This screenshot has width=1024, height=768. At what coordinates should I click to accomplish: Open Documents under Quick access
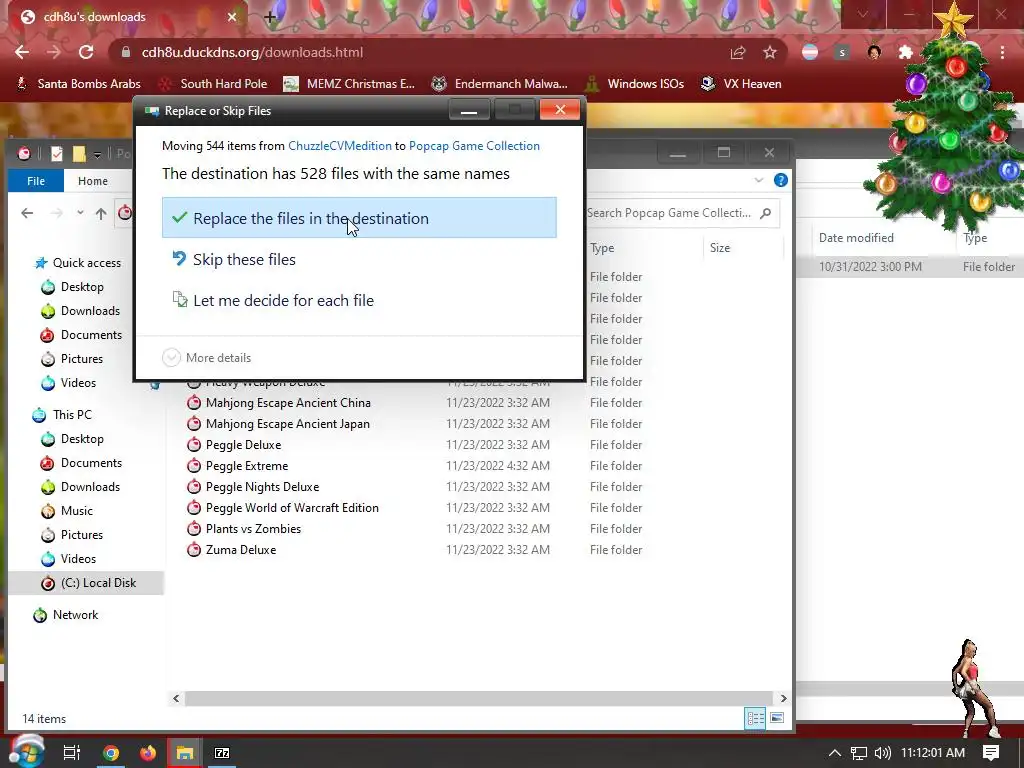(91, 335)
